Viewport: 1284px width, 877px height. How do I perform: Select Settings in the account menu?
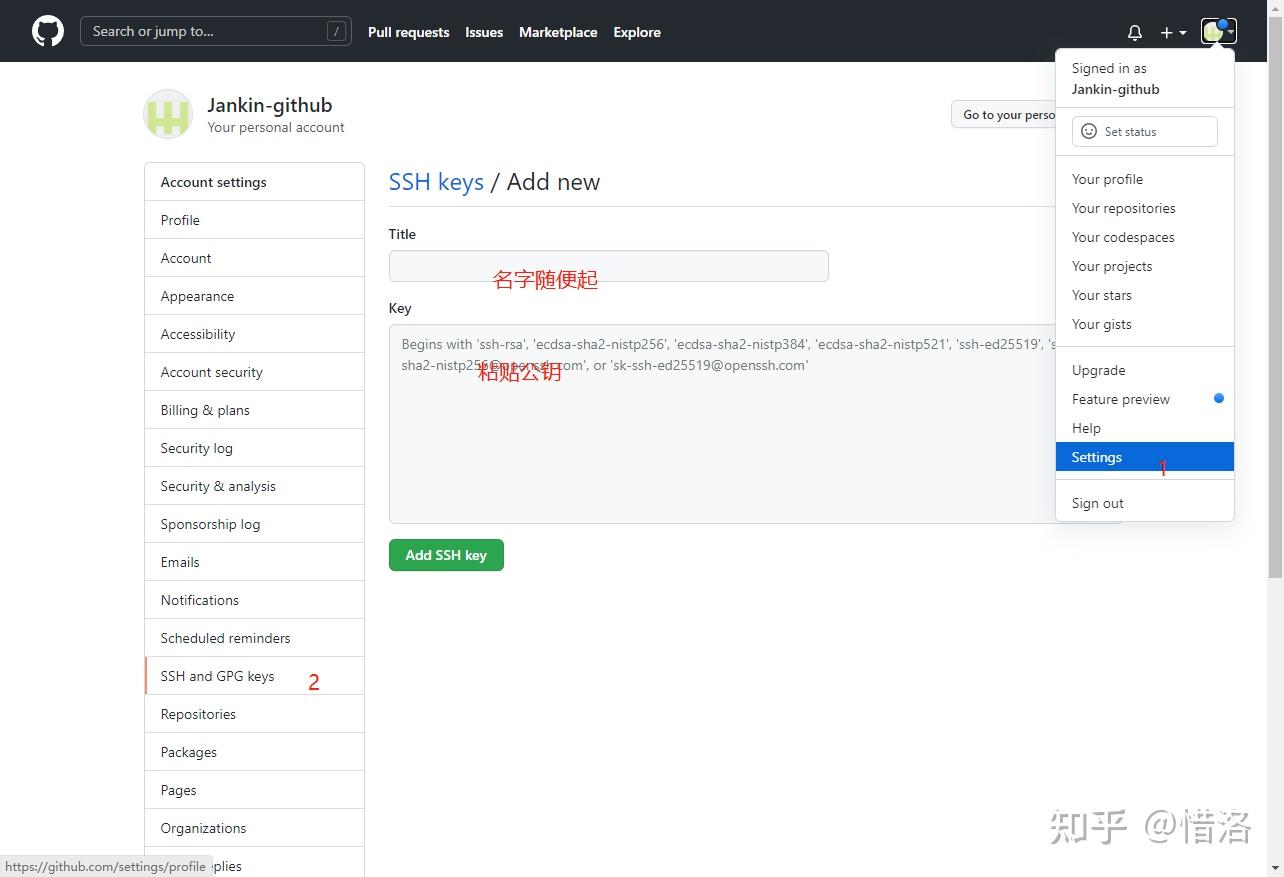tap(1096, 457)
